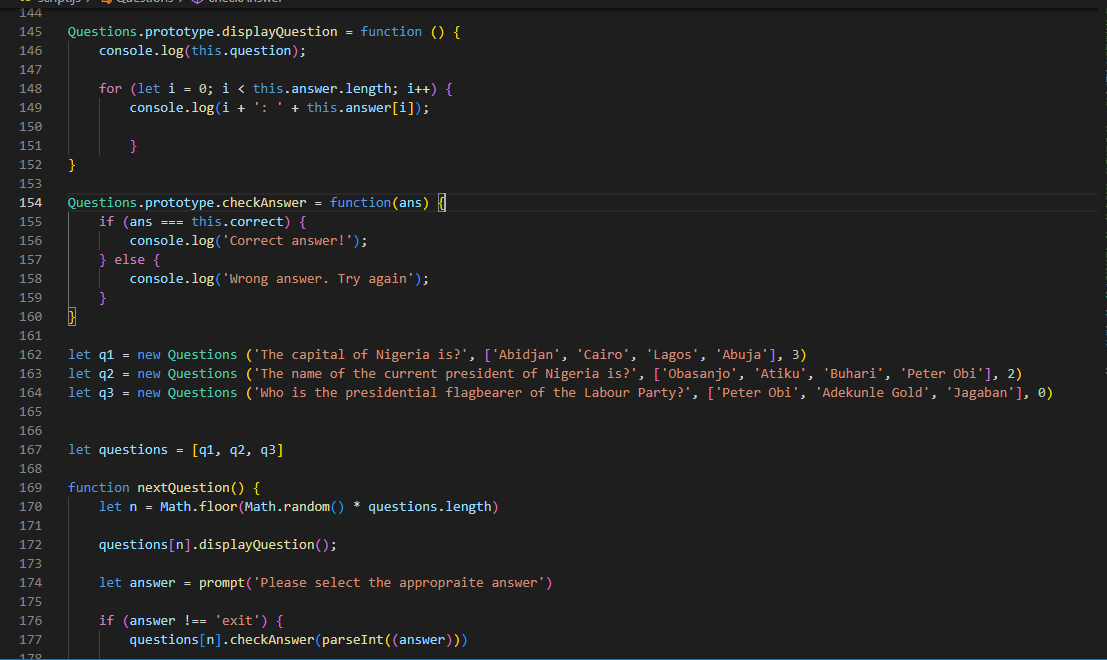
Task: Click line number 160 in the gutter
Action: [30, 316]
